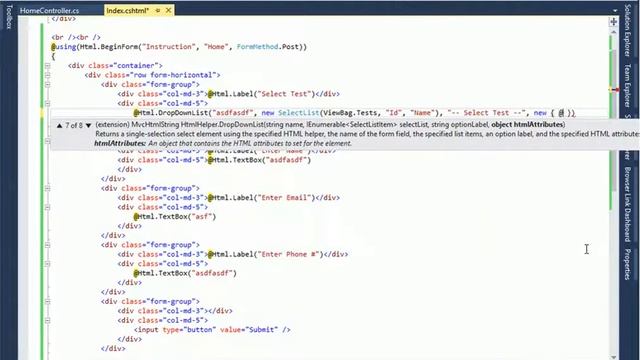Click the editor split-view plus icon
640x360 pixels.
(x=613, y=22)
